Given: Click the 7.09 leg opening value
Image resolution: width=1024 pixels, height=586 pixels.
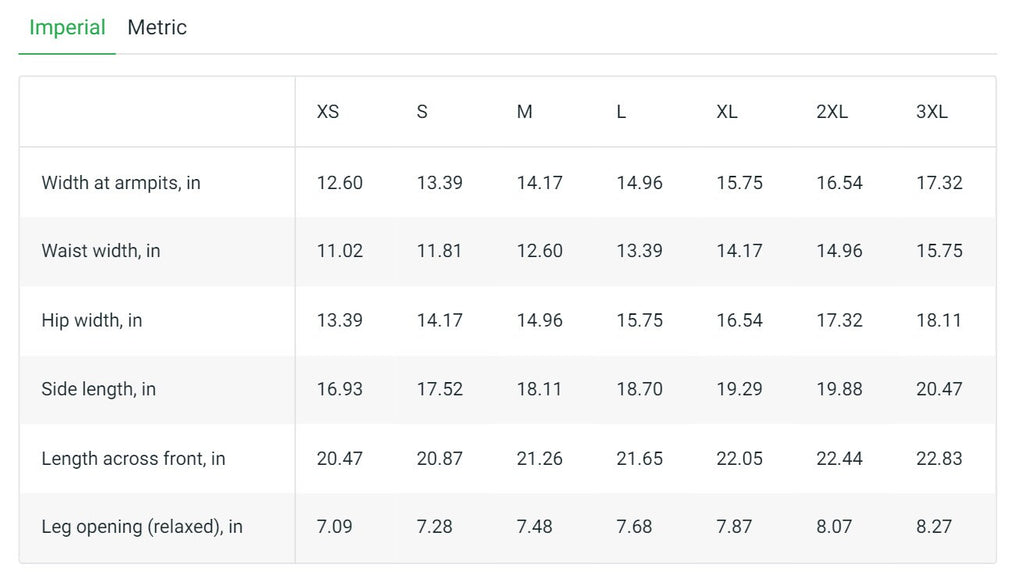Looking at the screenshot, I should click(x=335, y=527).
